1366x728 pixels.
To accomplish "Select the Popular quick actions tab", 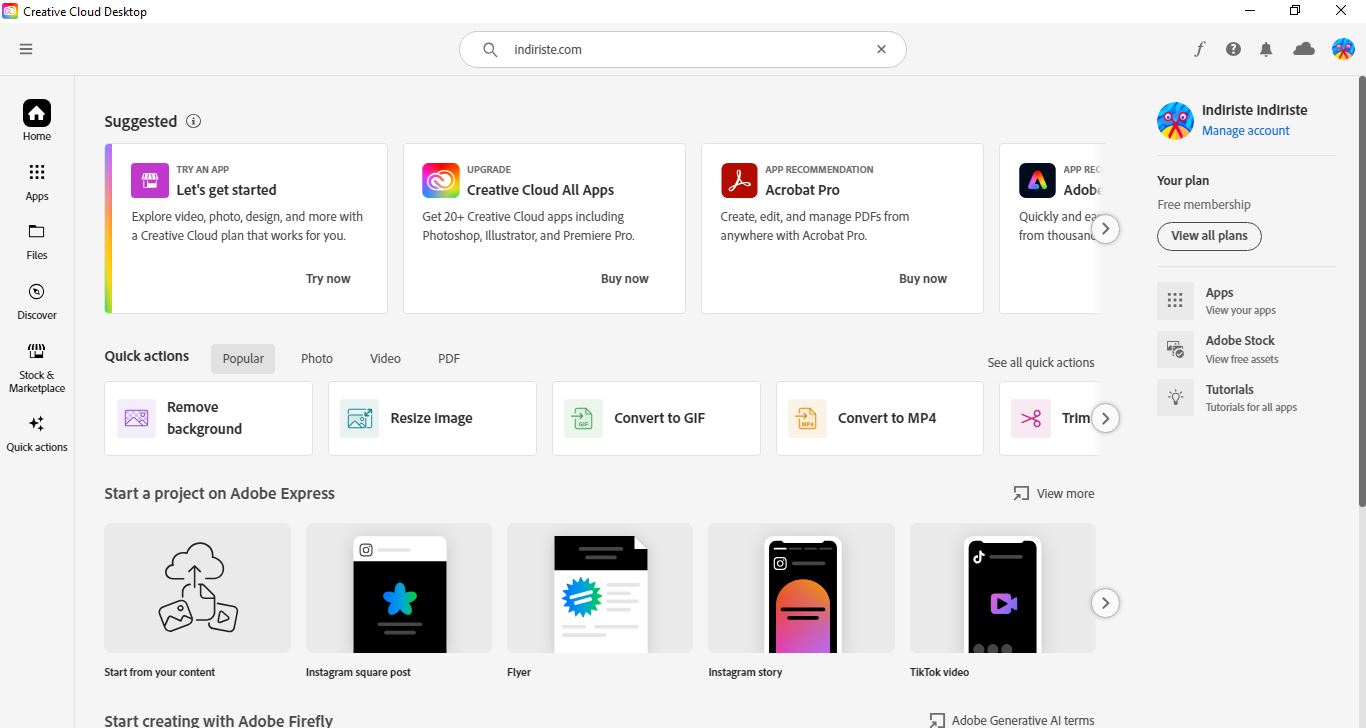I will tap(243, 358).
